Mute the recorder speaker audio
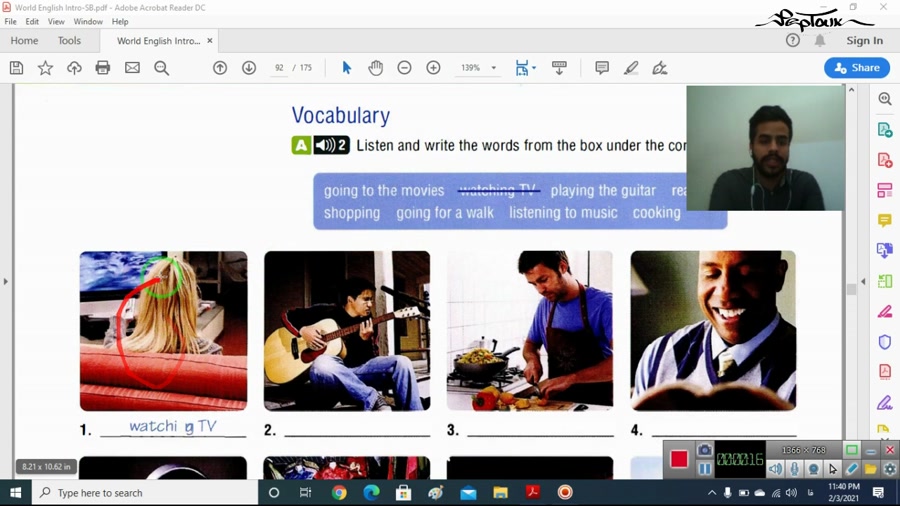This screenshot has width=900, height=506. [775, 469]
